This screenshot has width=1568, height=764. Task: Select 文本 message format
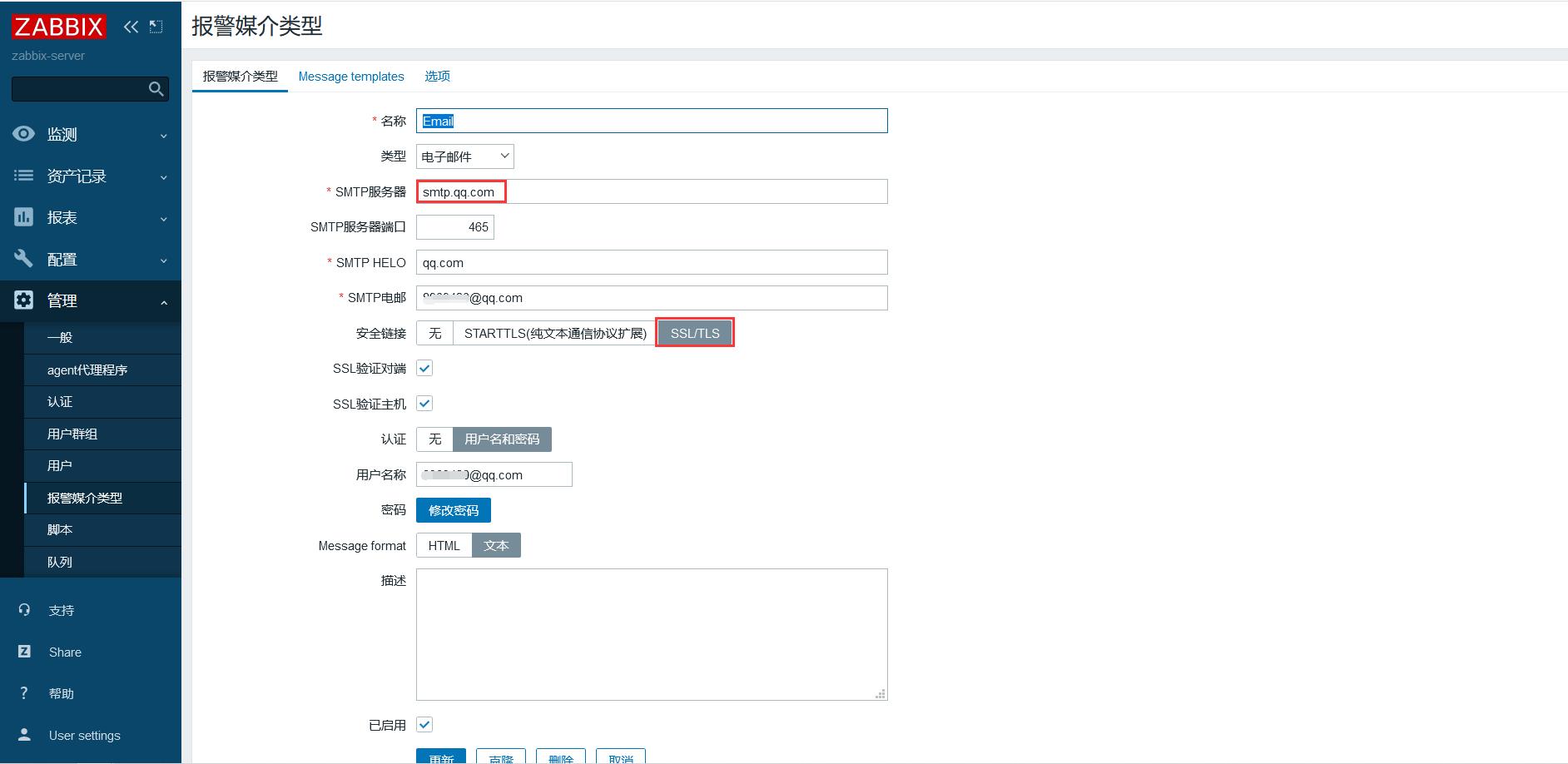pyautogui.click(x=496, y=545)
